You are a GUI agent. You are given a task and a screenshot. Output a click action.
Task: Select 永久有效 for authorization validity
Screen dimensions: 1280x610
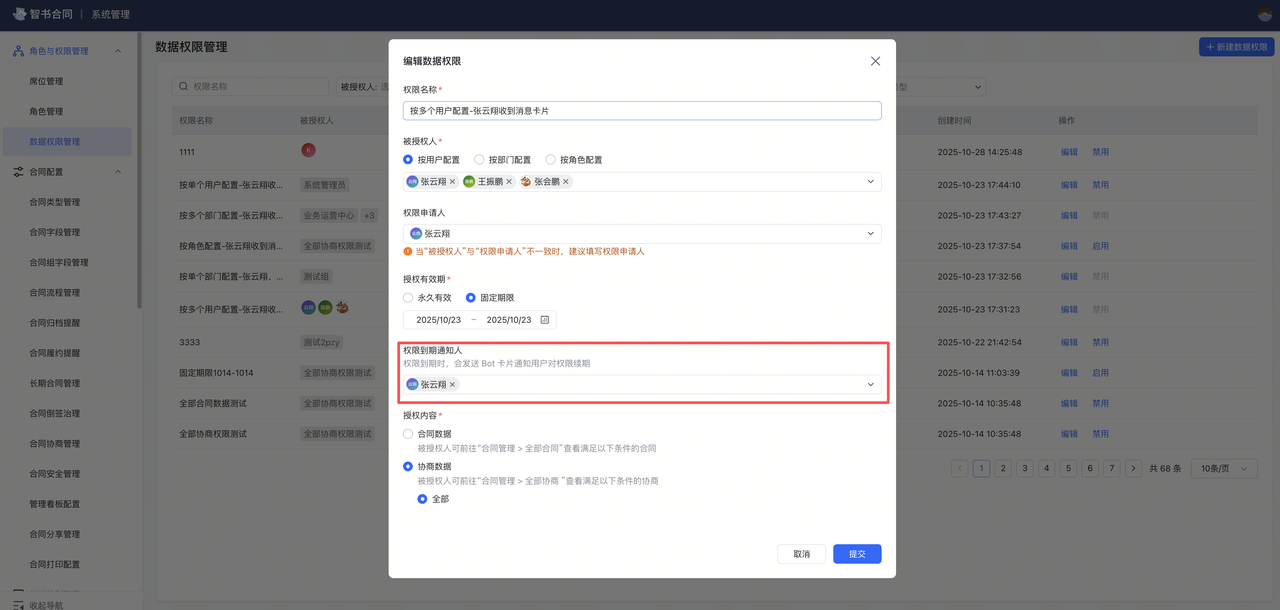click(407, 297)
